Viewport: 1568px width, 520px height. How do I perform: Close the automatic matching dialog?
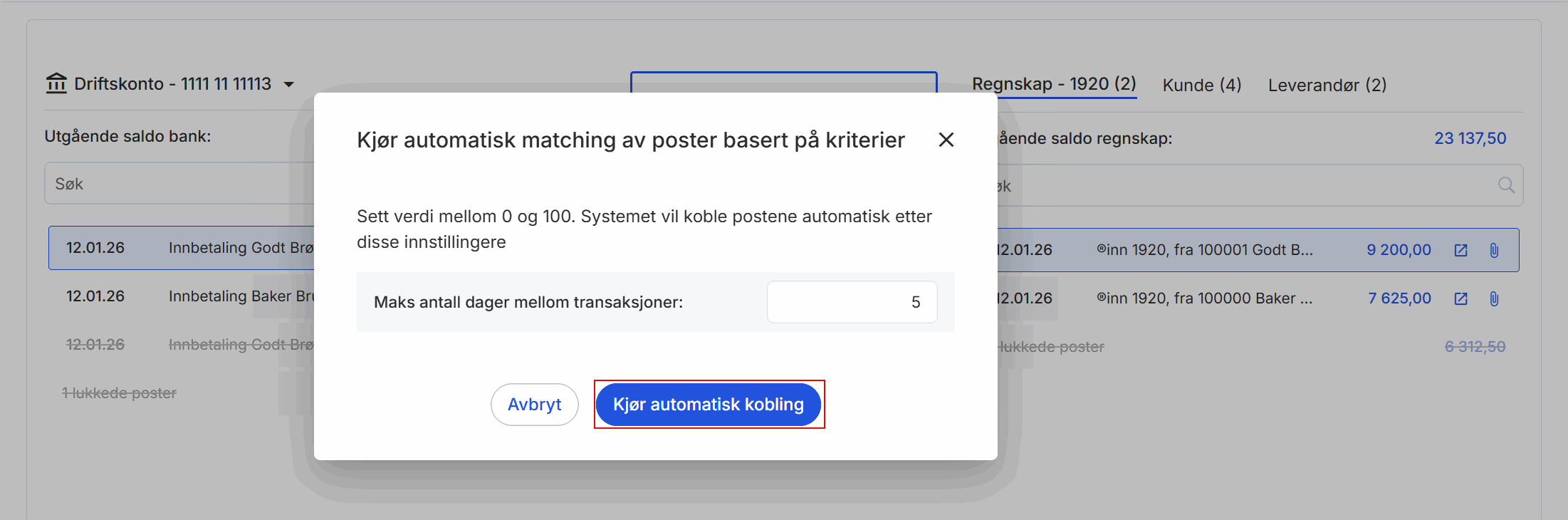tap(946, 140)
